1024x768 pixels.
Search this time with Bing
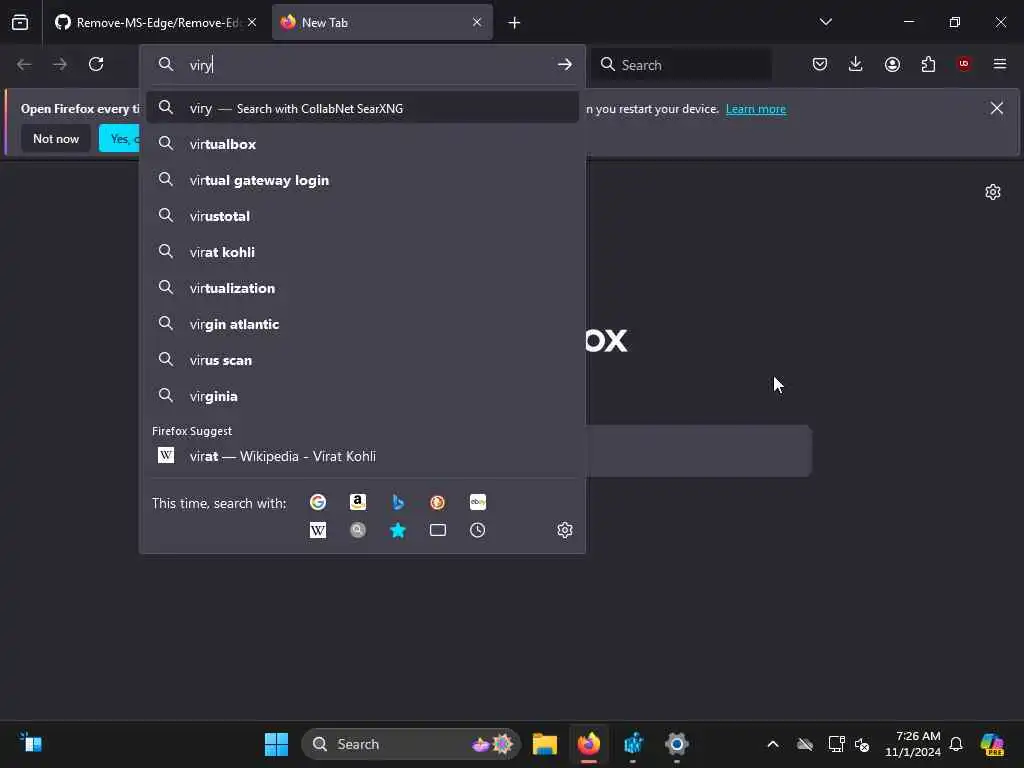398,502
